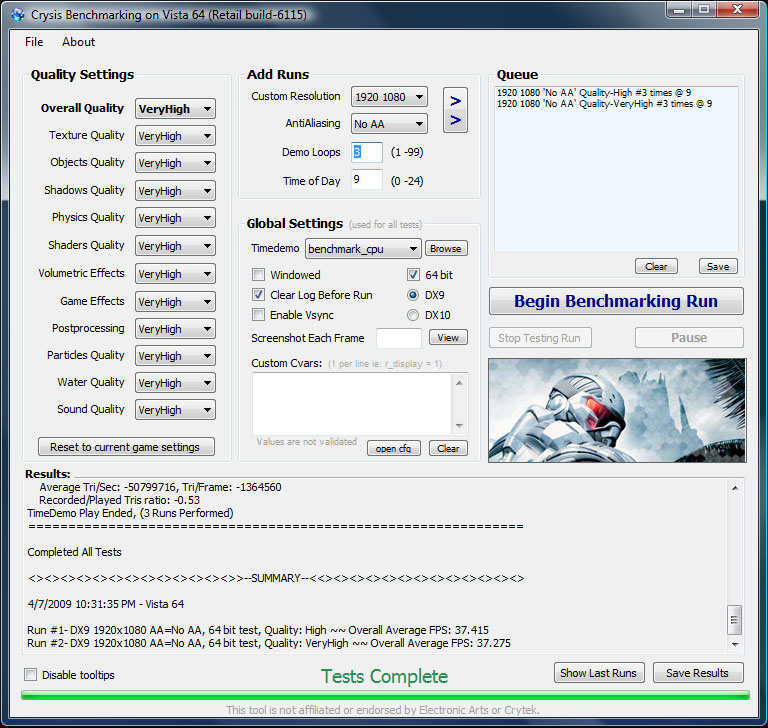Click the Results scroll up arrow
This screenshot has height=728, width=768.
735,488
